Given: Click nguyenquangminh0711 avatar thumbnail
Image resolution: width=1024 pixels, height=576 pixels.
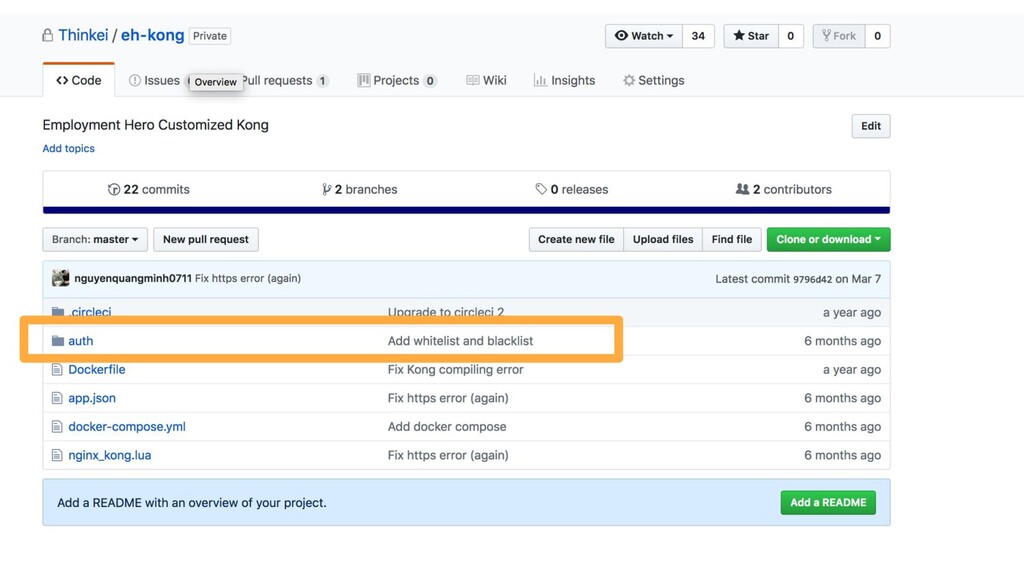Looking at the screenshot, I should pyautogui.click(x=61, y=278).
